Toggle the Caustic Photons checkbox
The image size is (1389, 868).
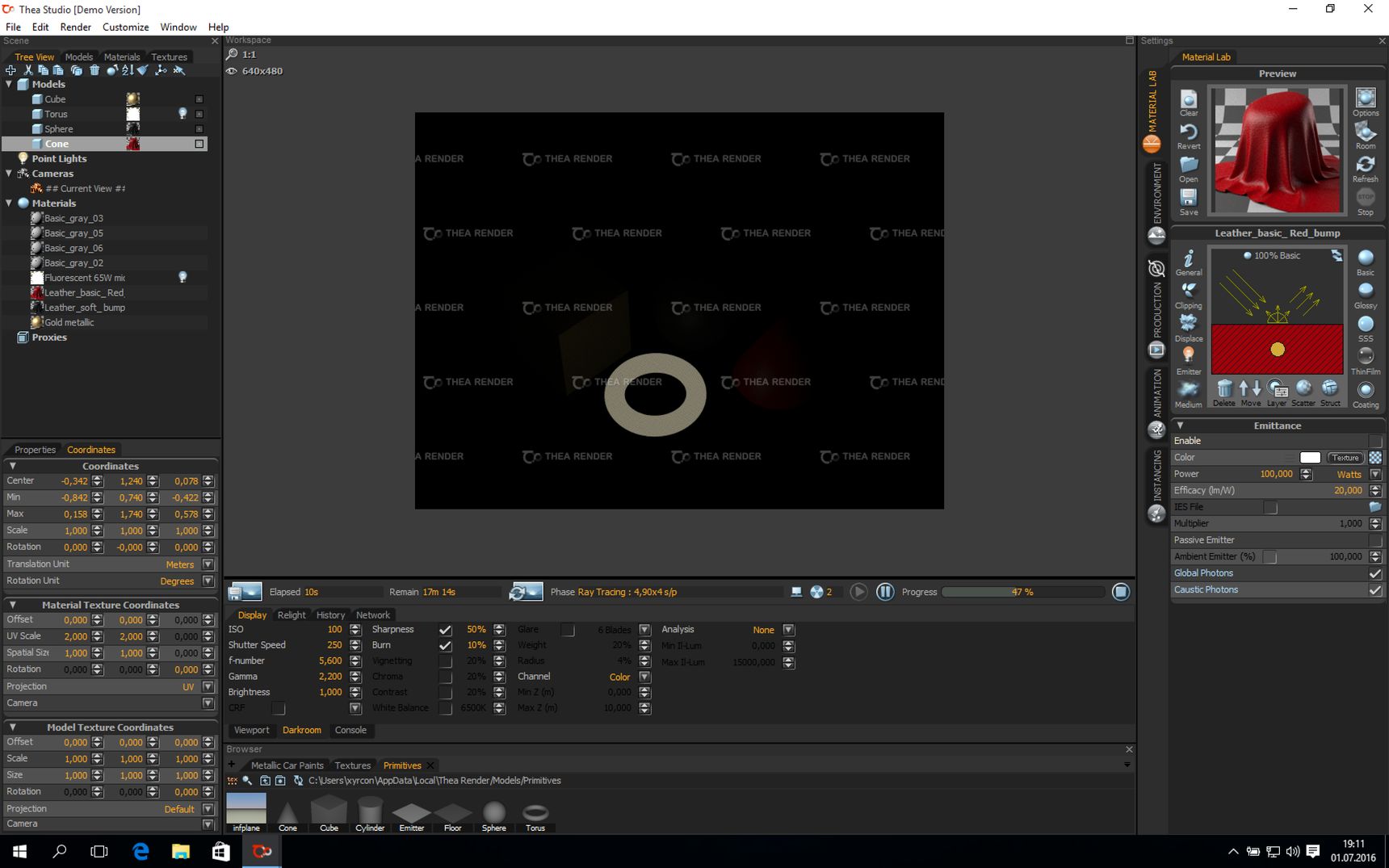(x=1375, y=590)
